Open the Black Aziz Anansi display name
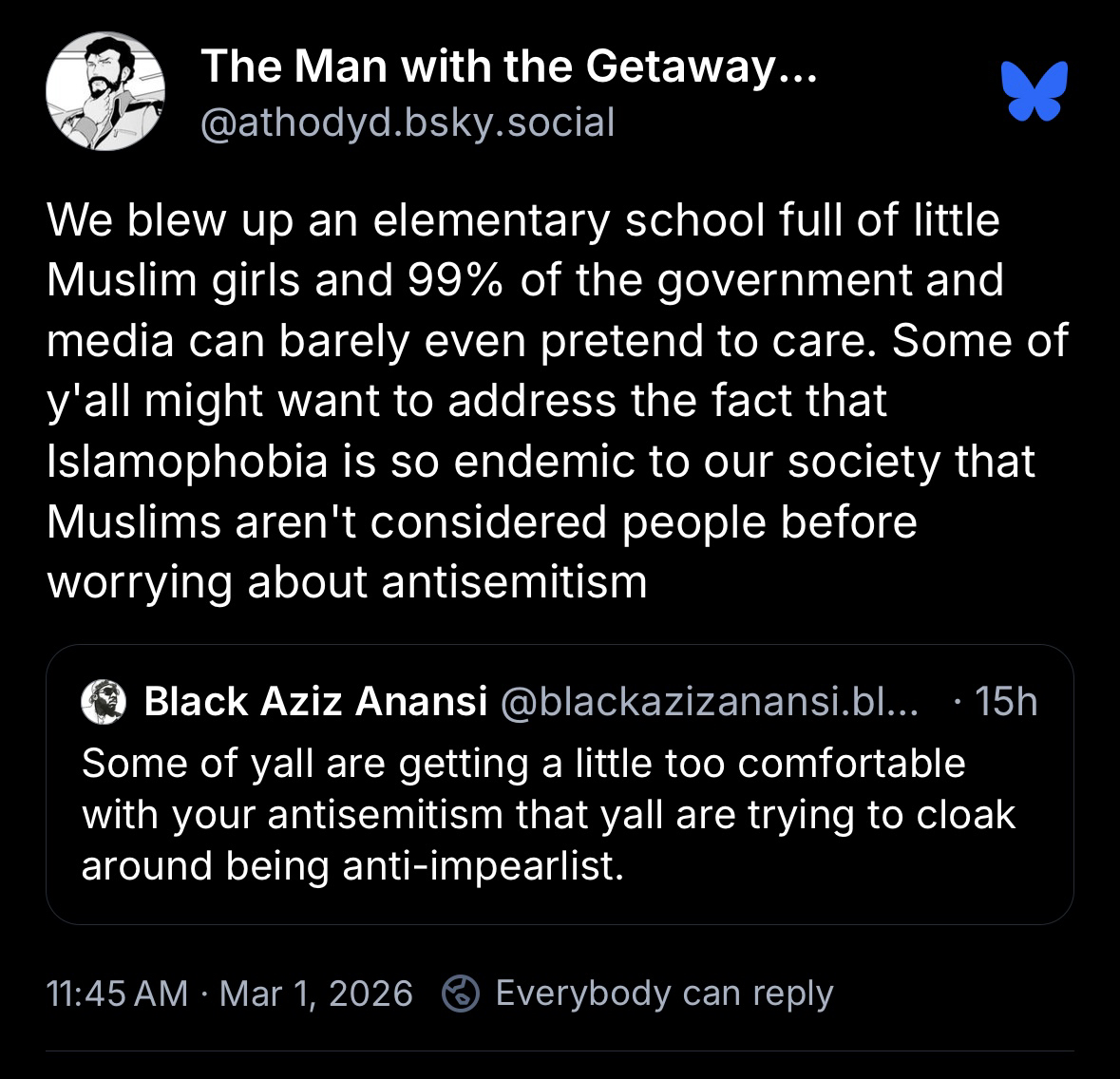 [x=314, y=702]
